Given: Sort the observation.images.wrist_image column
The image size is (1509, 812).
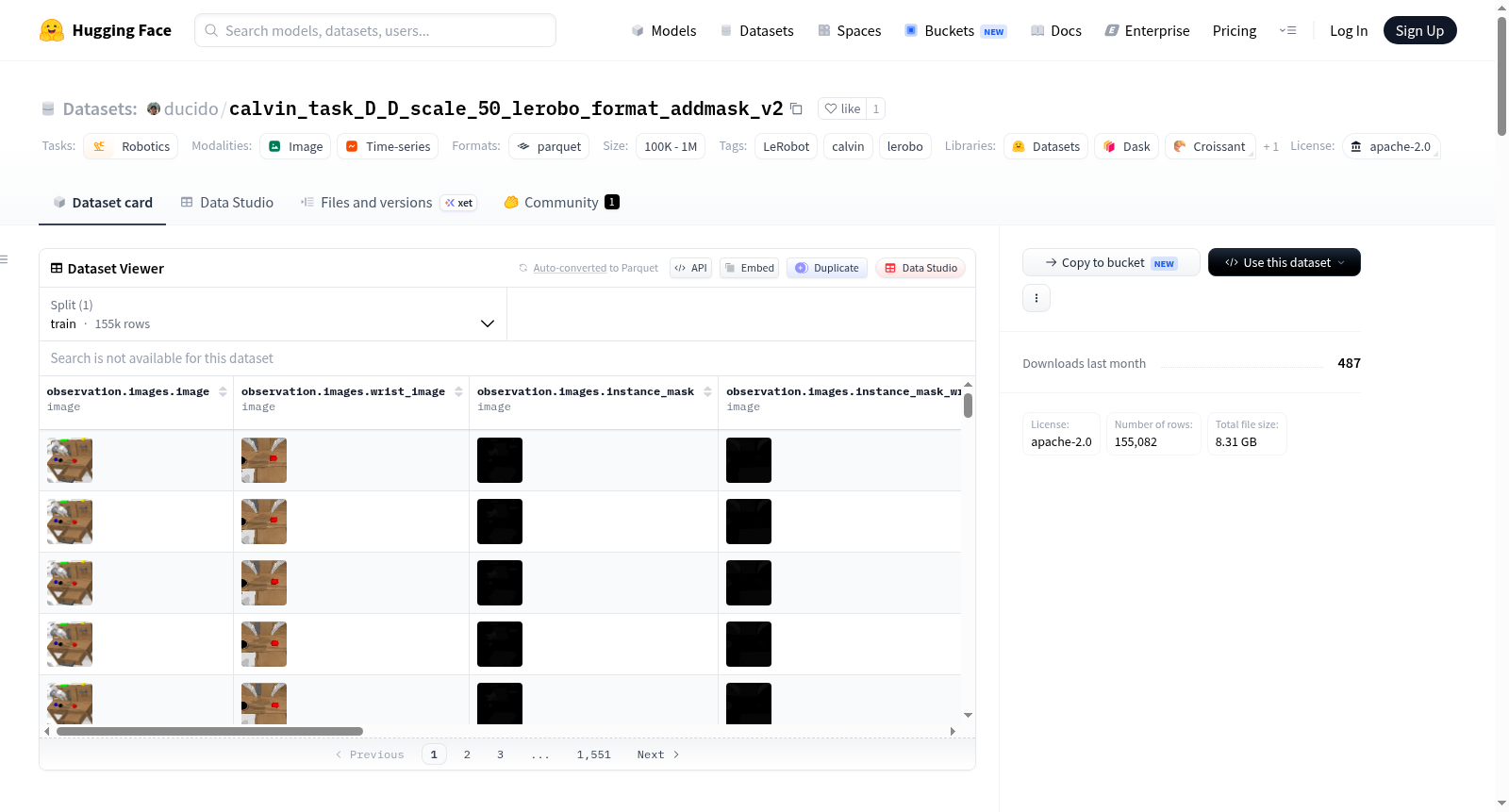Looking at the screenshot, I should [458, 391].
